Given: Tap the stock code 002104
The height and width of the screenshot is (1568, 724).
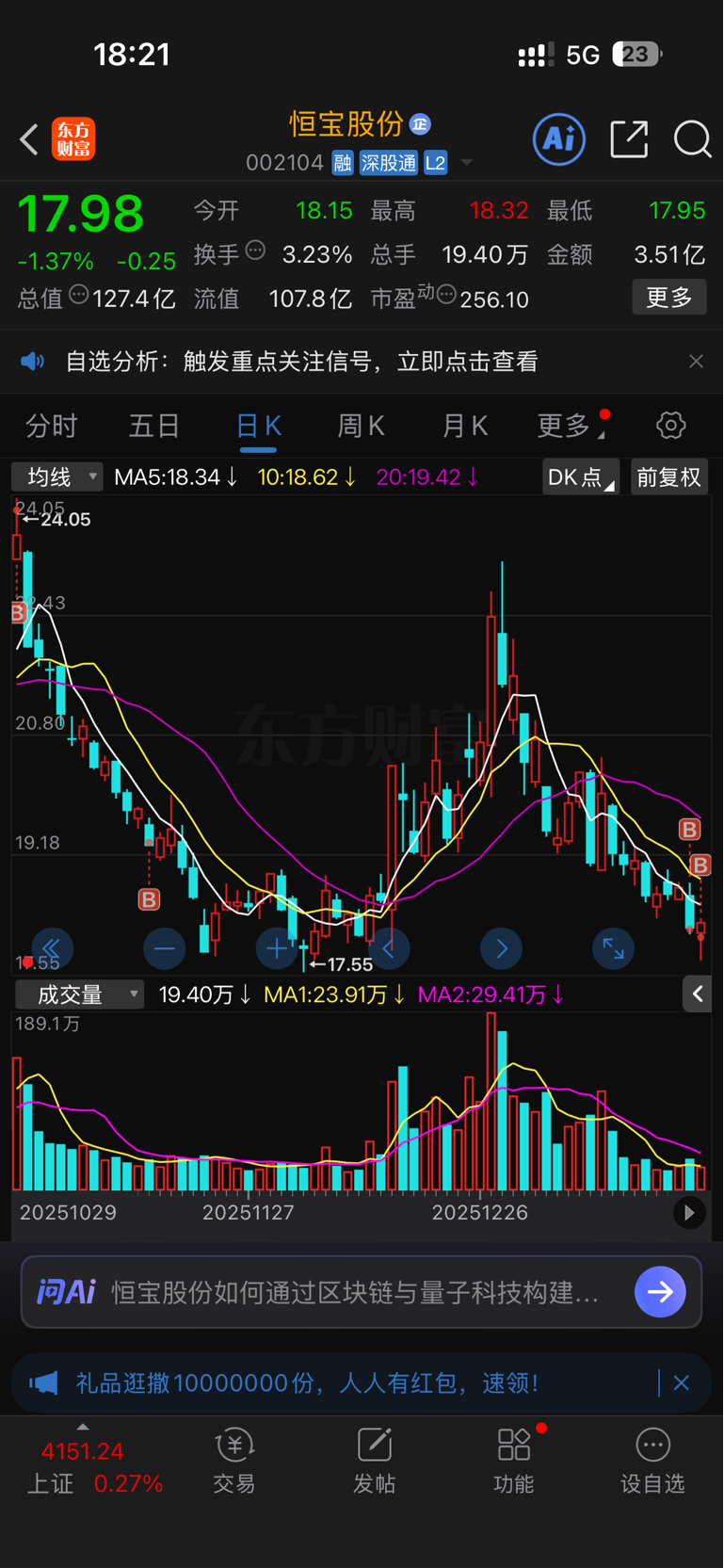Looking at the screenshot, I should click(284, 164).
